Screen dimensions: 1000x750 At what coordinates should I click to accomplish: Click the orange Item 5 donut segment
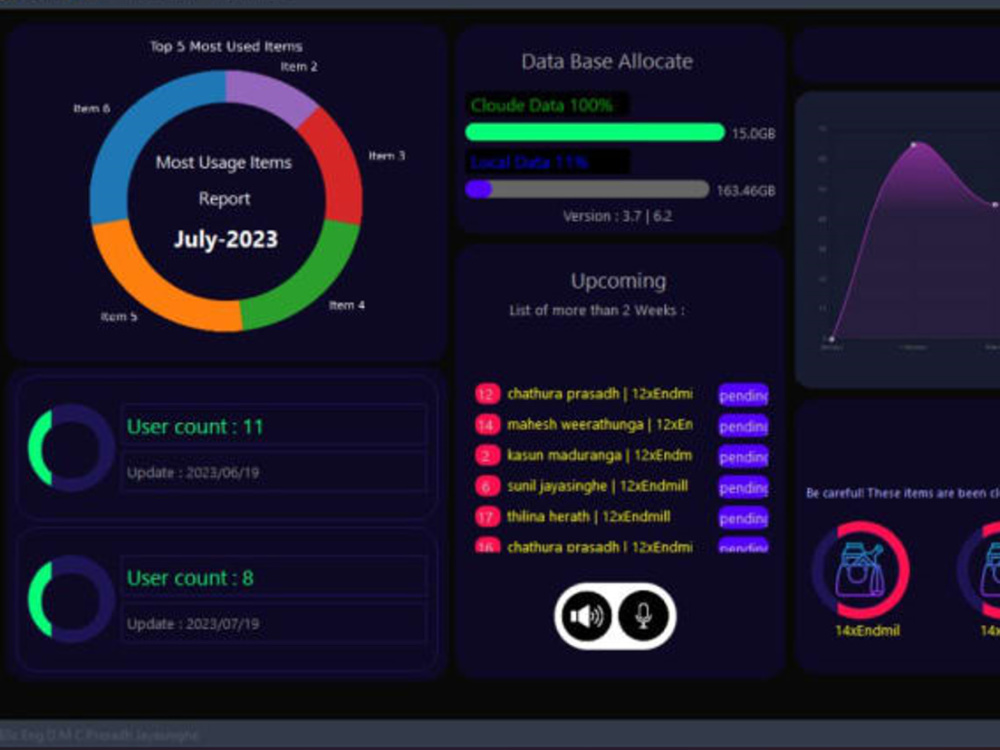pyautogui.click(x=163, y=284)
